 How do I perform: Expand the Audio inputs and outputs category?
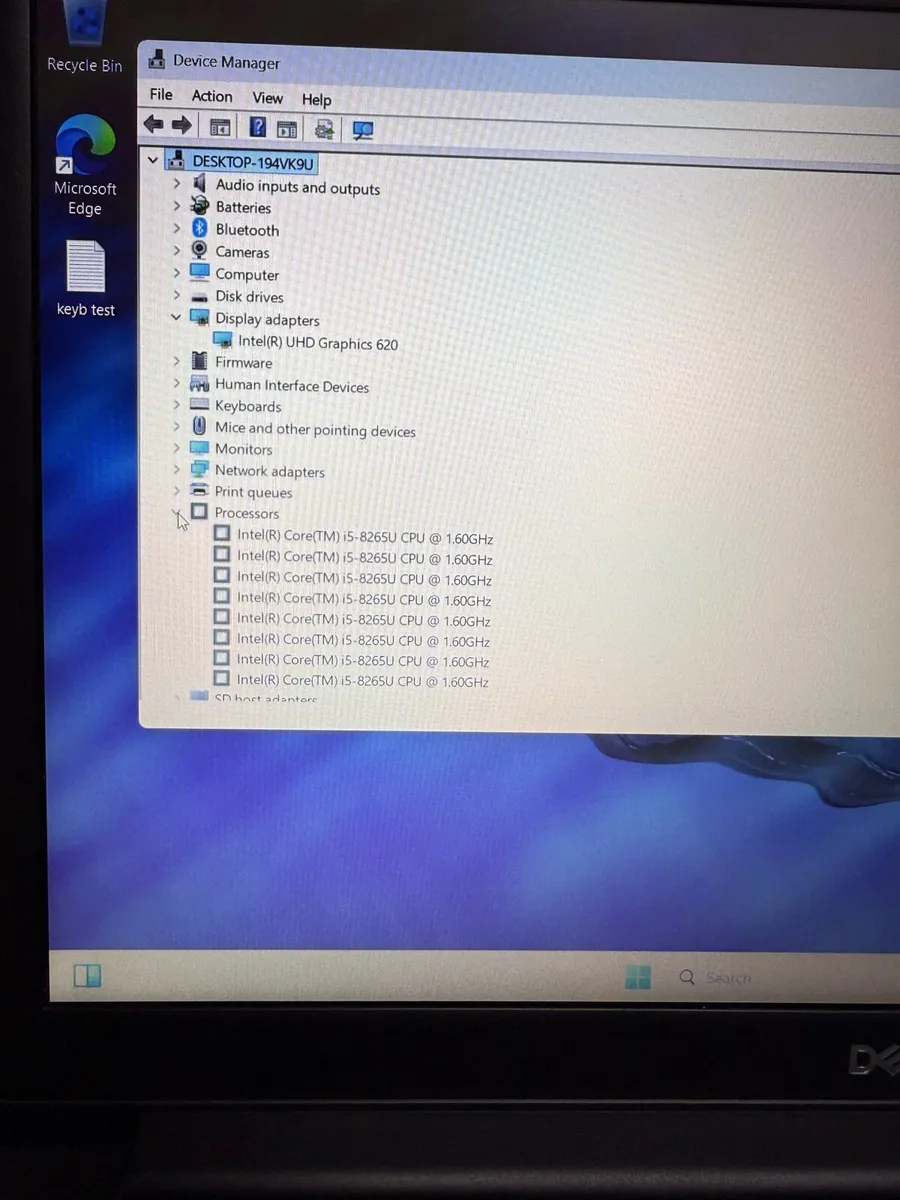(177, 183)
